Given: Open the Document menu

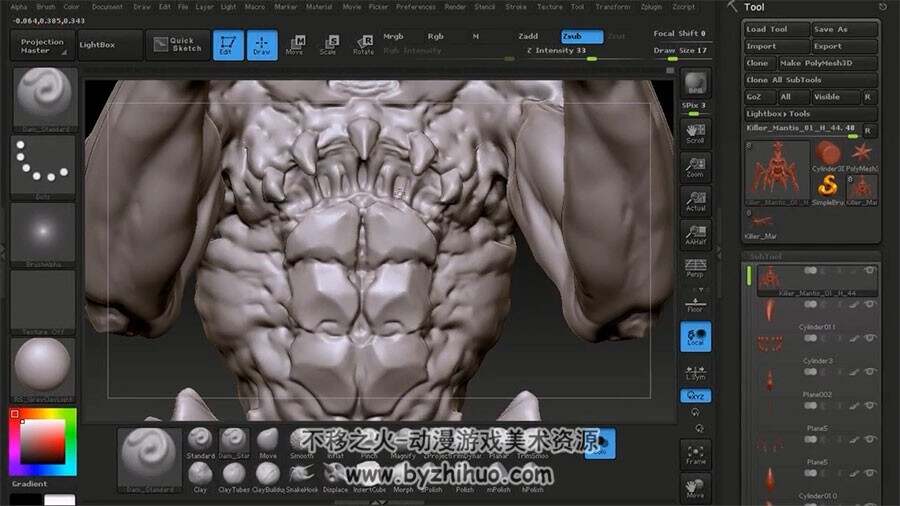Looking at the screenshot, I should [x=107, y=7].
